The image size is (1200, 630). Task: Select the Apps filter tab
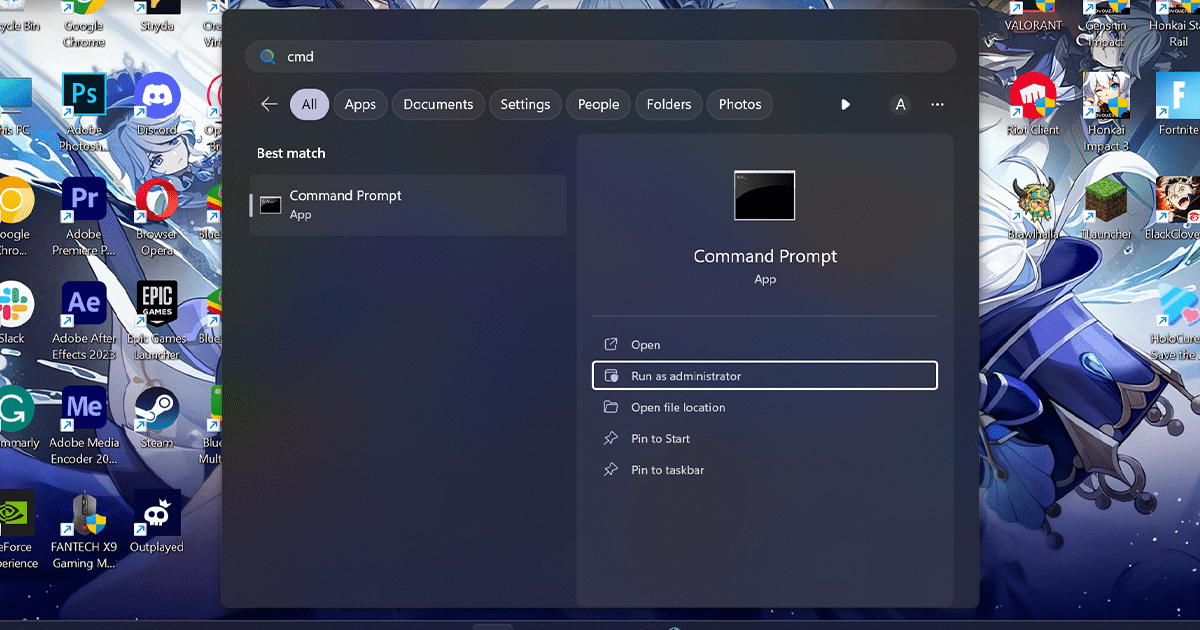pos(360,104)
